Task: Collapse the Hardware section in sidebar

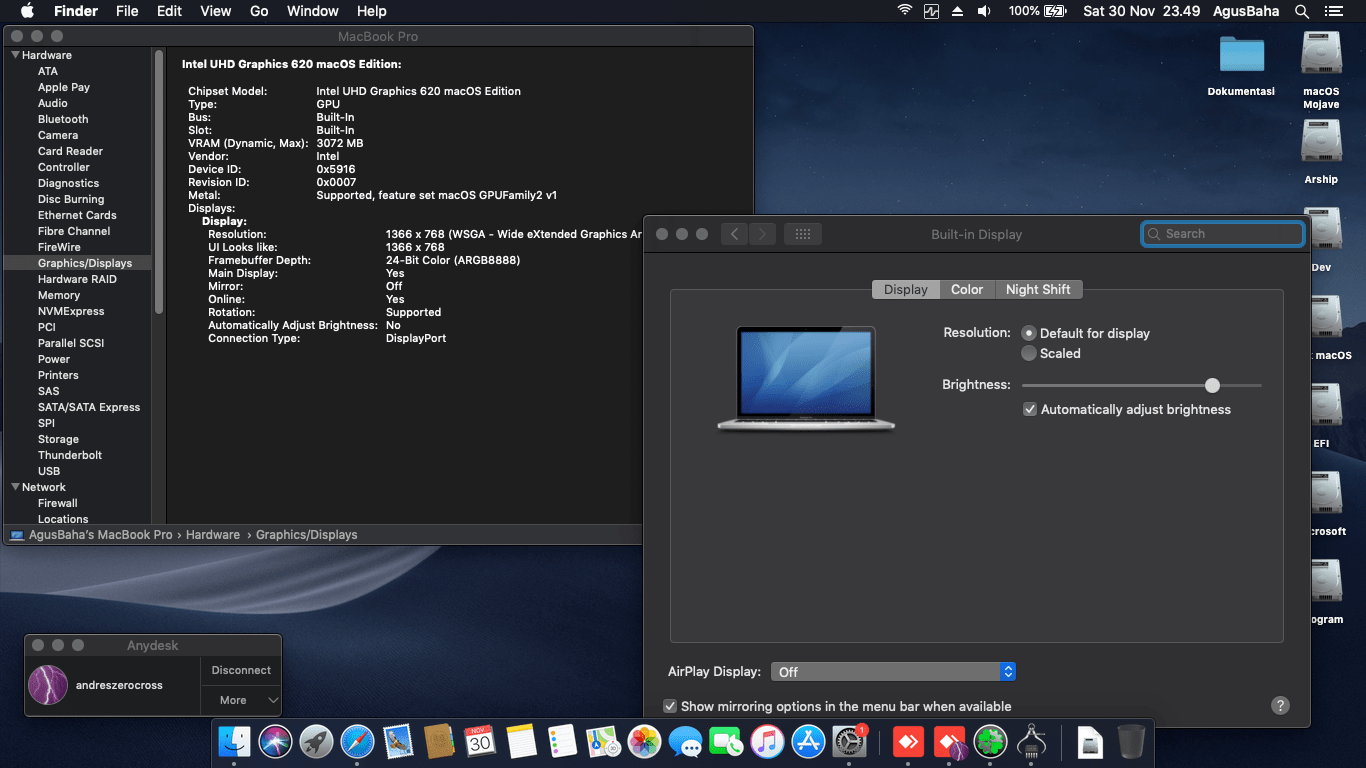Action: tap(15, 55)
